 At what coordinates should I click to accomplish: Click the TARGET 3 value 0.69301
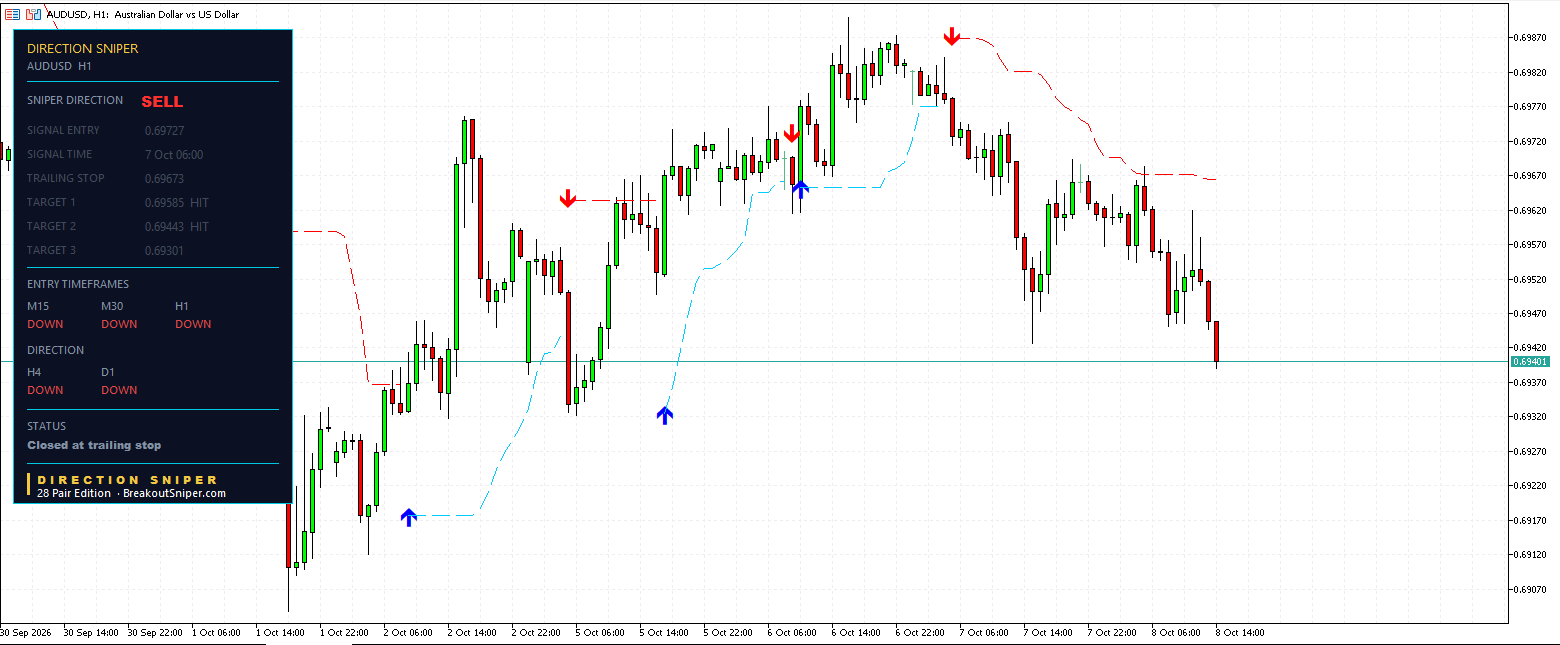point(164,250)
